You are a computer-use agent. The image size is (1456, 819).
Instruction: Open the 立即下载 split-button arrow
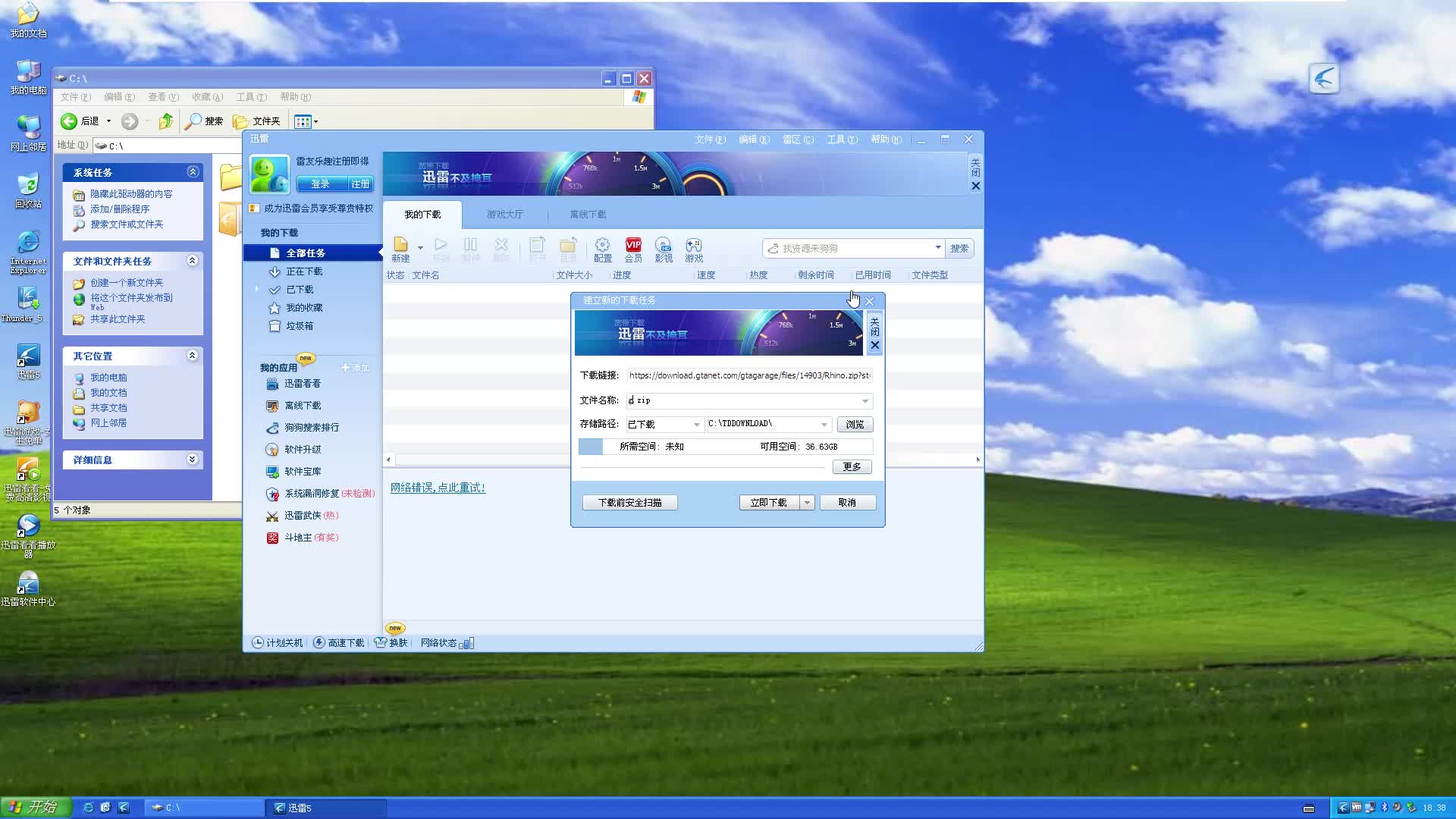(x=808, y=503)
